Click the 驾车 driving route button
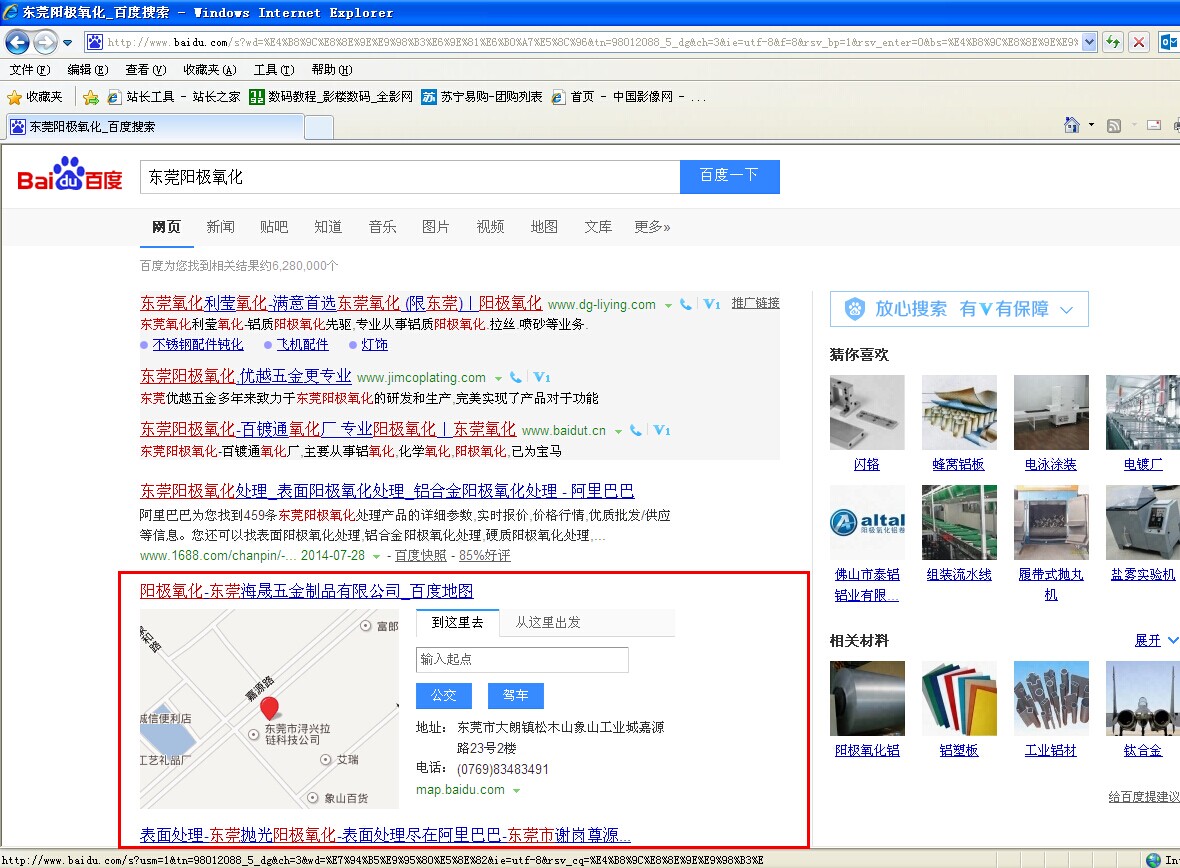Viewport: 1180px width, 868px height. coord(515,695)
